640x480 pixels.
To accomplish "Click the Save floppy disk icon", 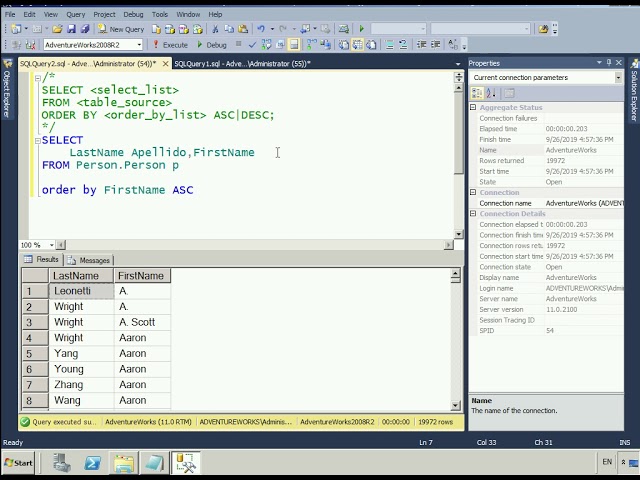I will point(71,29).
